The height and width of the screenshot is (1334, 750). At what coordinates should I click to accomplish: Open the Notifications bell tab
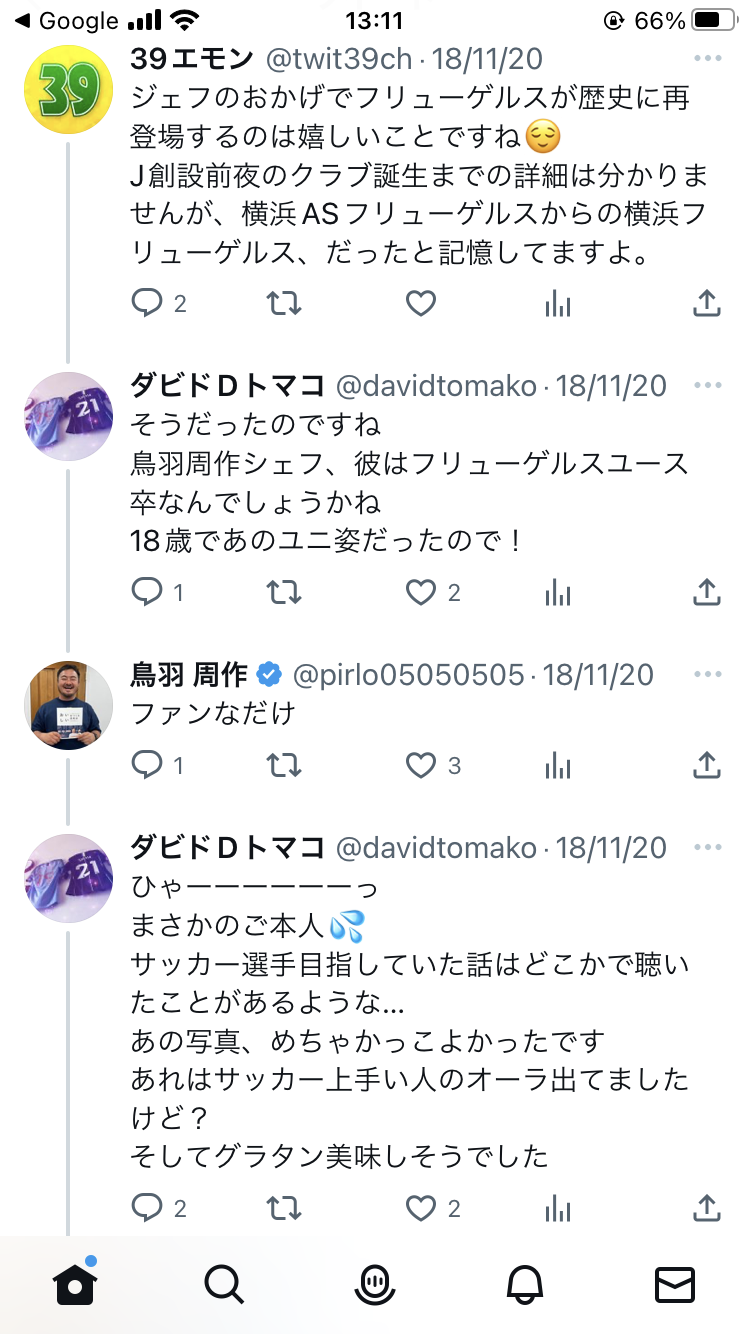(x=525, y=1284)
